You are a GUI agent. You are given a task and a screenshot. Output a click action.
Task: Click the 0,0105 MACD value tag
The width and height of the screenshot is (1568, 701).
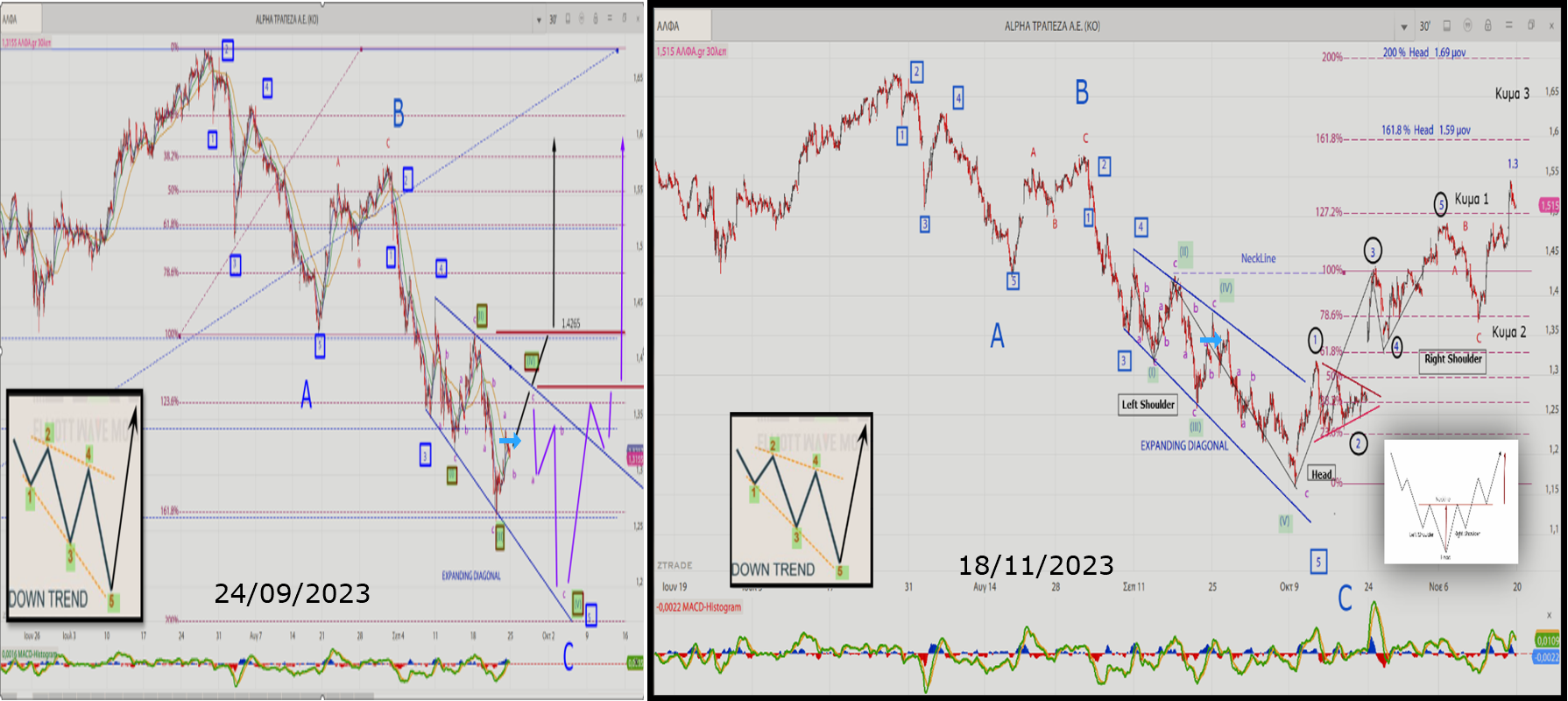(x=1548, y=641)
